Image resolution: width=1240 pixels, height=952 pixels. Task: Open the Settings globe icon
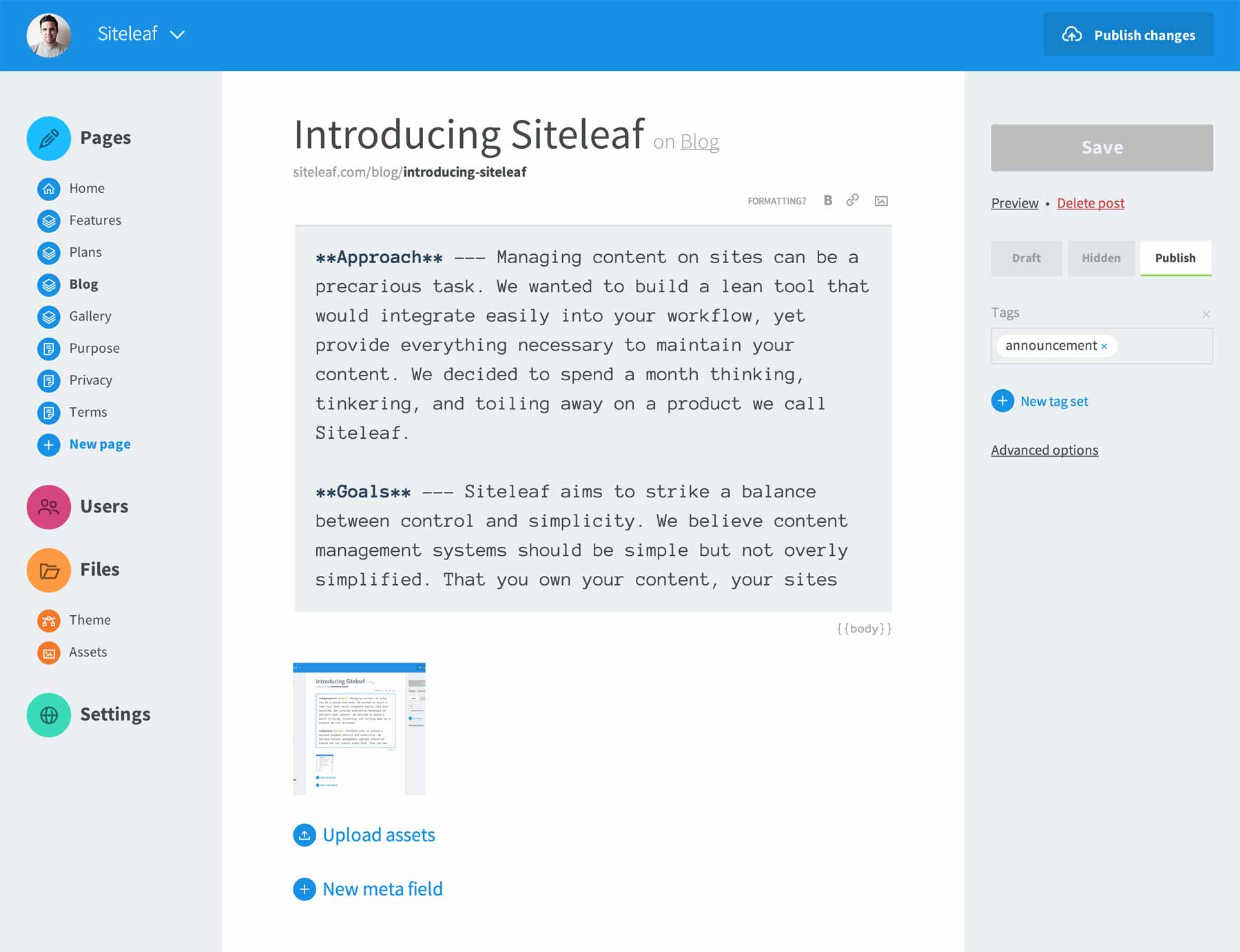pyautogui.click(x=49, y=715)
